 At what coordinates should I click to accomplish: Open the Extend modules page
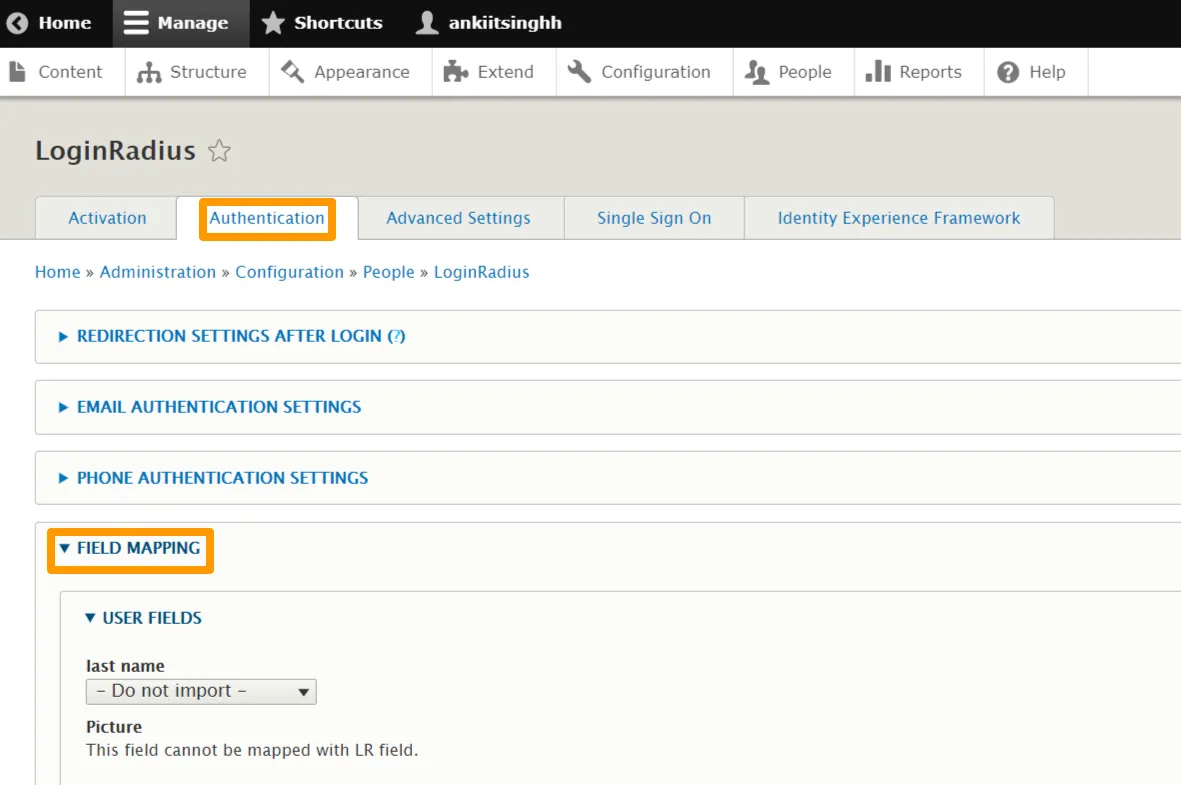(490, 72)
